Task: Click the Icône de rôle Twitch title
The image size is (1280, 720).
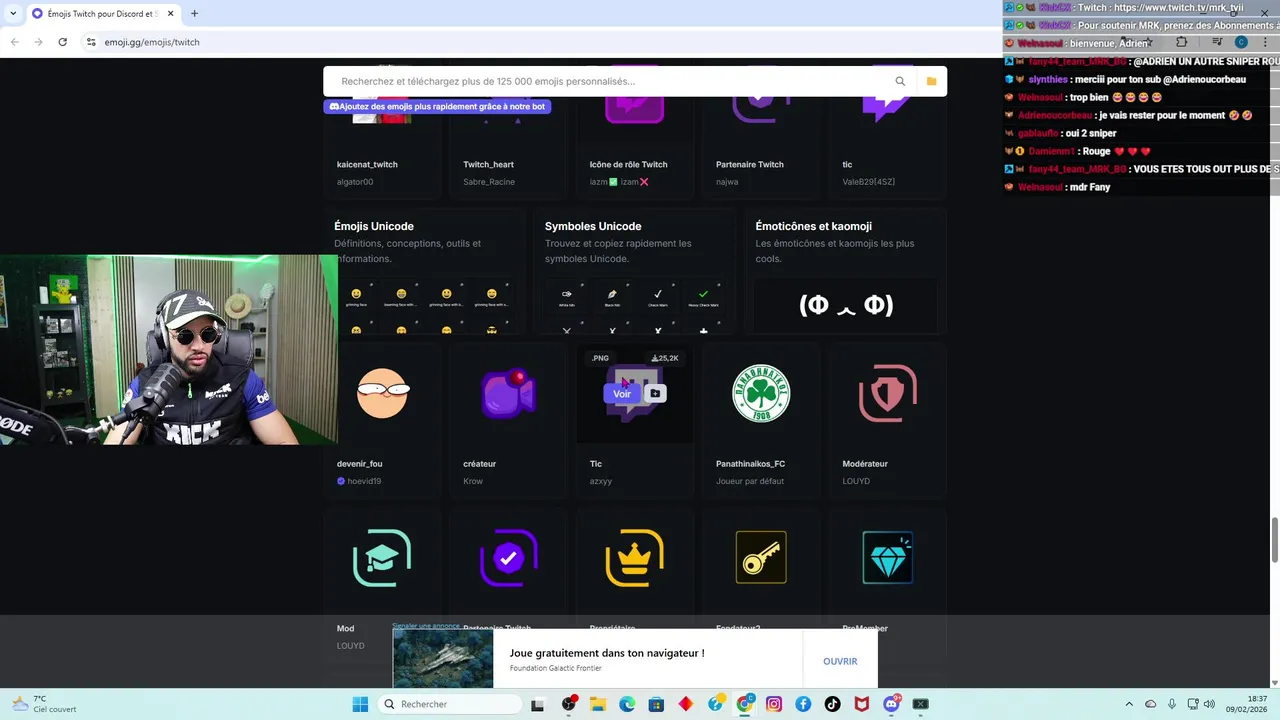Action: (x=628, y=164)
